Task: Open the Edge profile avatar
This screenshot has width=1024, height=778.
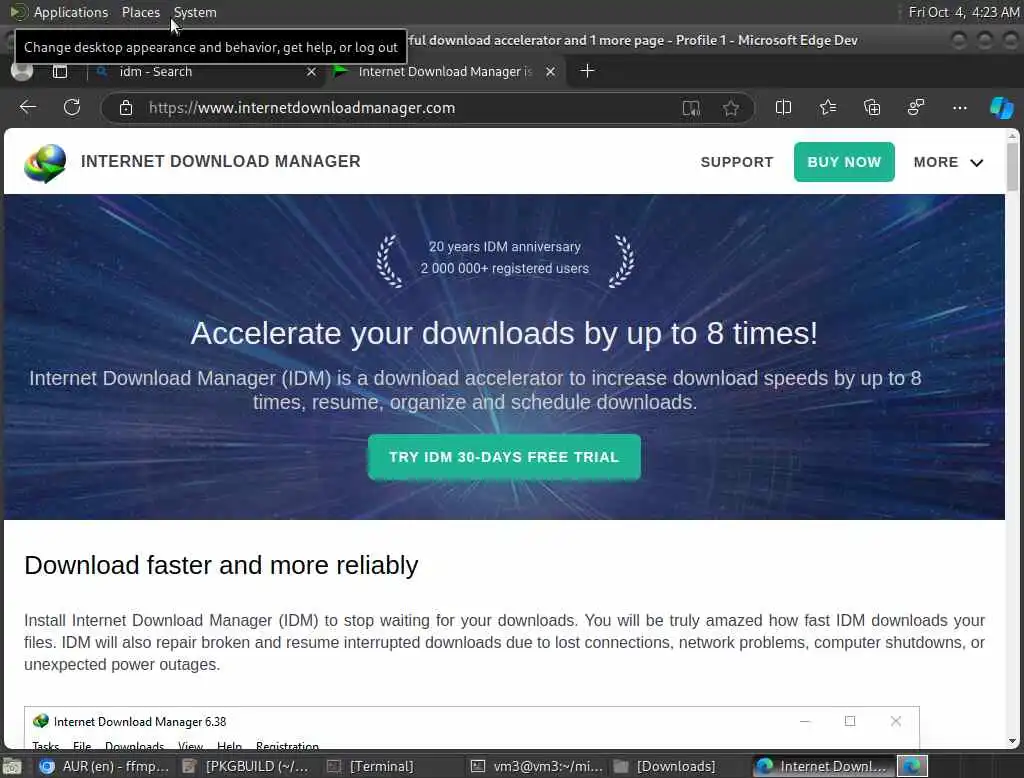Action: coord(22,71)
